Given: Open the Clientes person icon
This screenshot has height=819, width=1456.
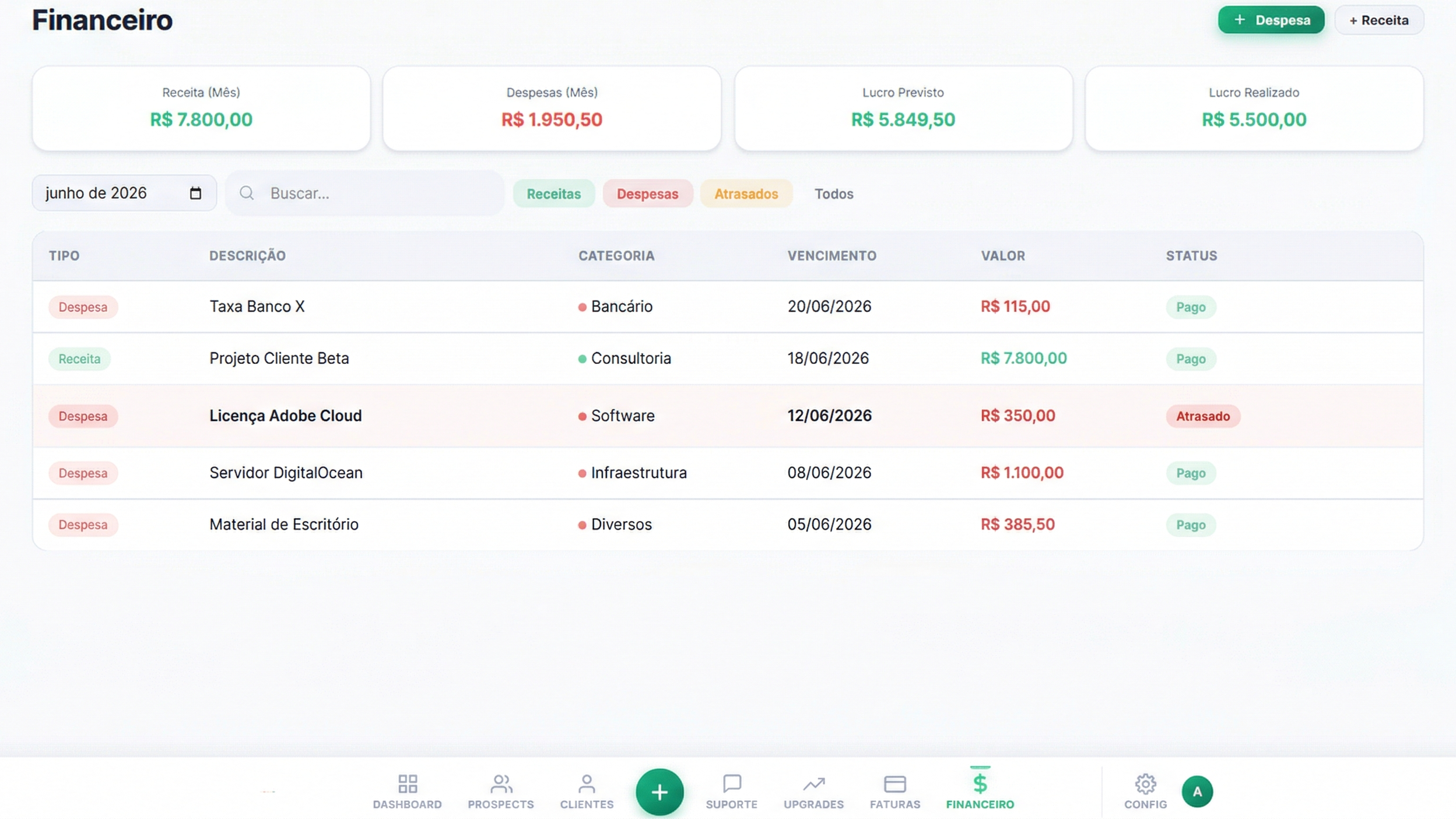Looking at the screenshot, I should click(587, 783).
